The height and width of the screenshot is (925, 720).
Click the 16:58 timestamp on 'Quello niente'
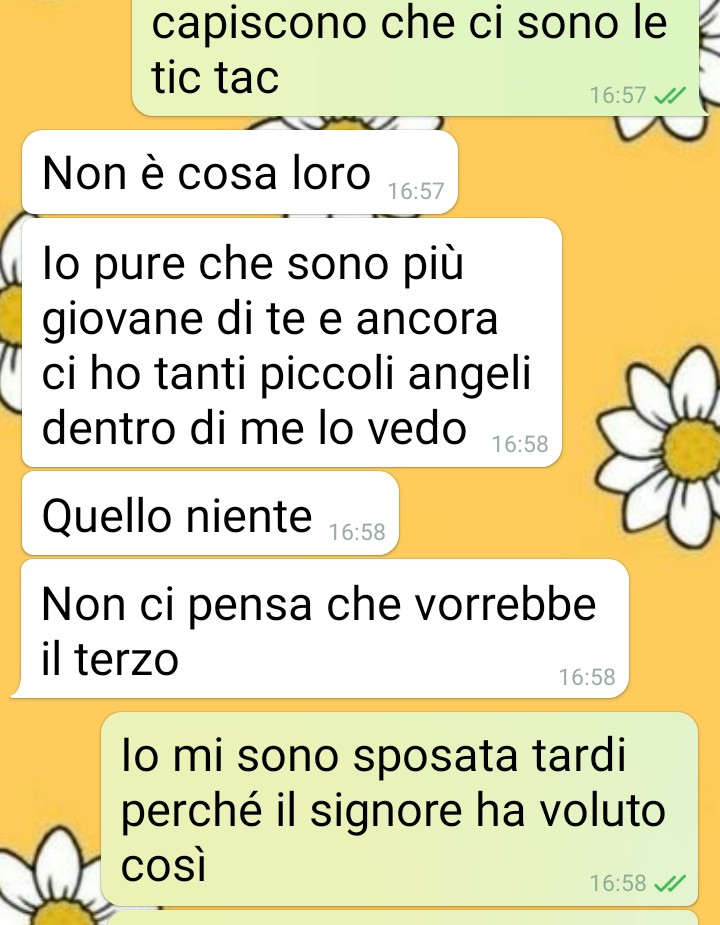tap(356, 532)
